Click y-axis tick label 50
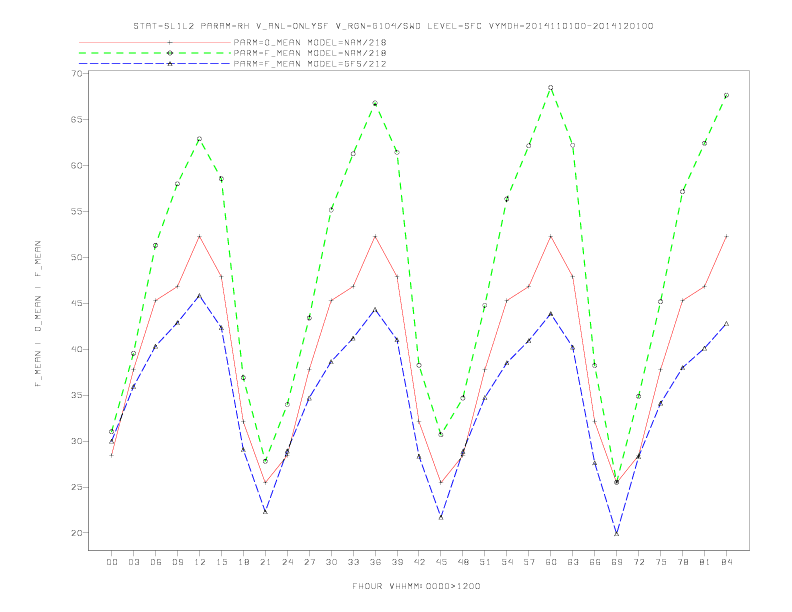This screenshot has height=612, width=792. (x=76, y=258)
